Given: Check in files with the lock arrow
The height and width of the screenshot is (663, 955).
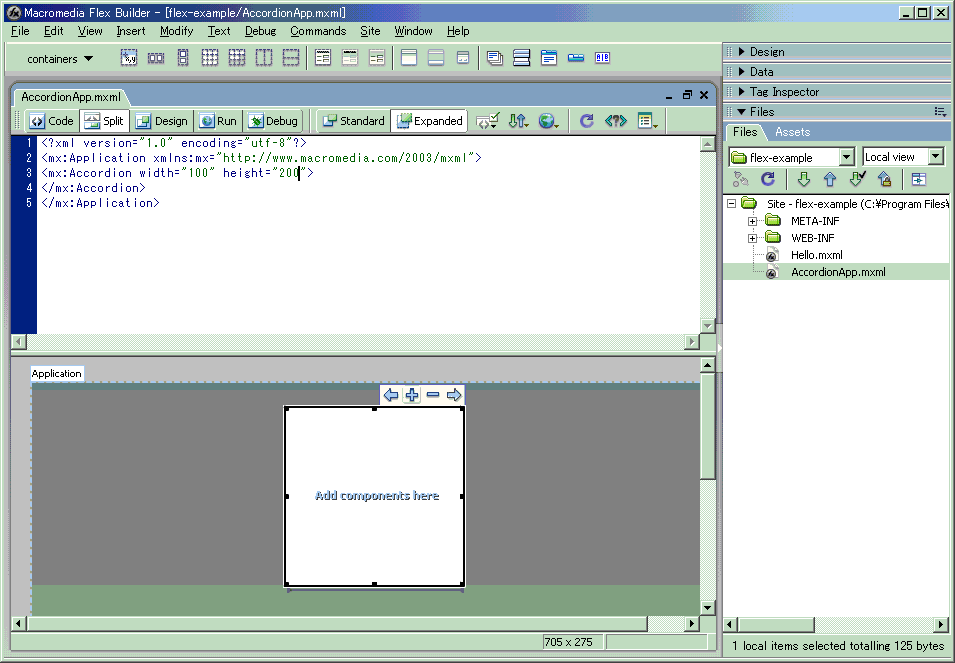Looking at the screenshot, I should (885, 179).
